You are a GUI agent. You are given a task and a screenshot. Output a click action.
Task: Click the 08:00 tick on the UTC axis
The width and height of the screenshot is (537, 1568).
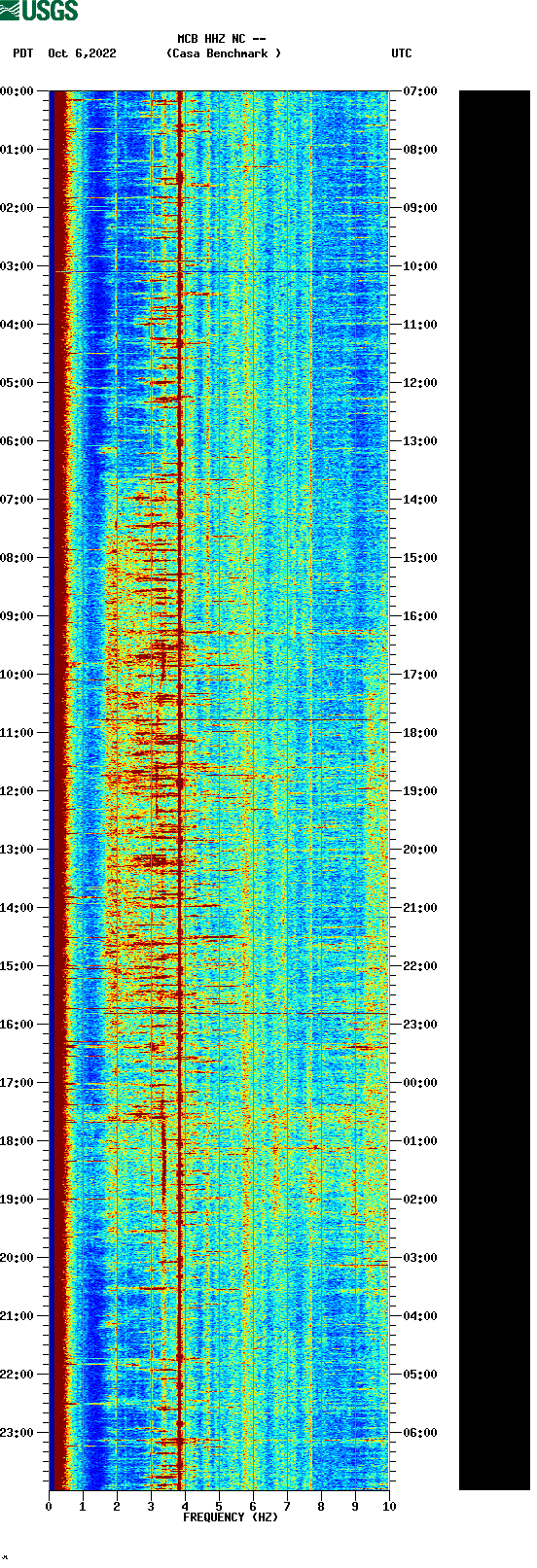point(419,150)
